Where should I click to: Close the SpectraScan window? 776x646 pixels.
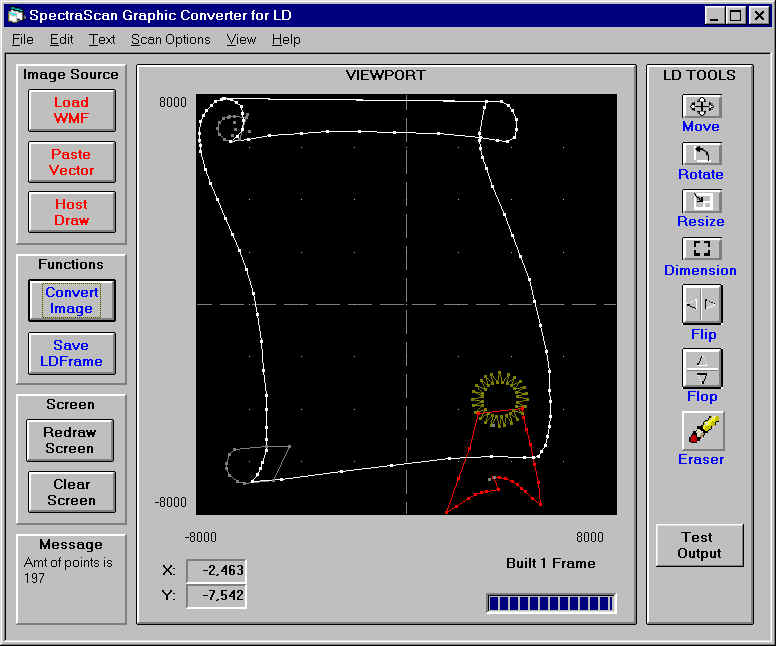(759, 16)
